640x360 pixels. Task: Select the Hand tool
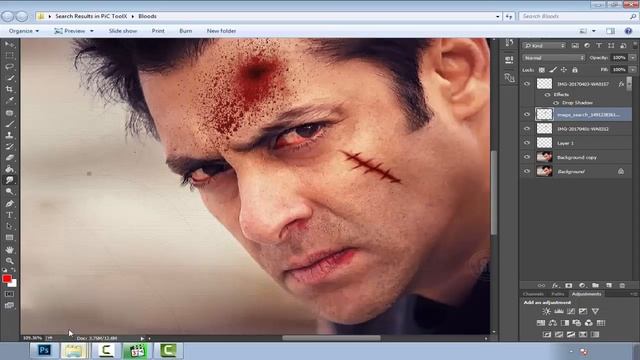pyautogui.click(x=9, y=249)
